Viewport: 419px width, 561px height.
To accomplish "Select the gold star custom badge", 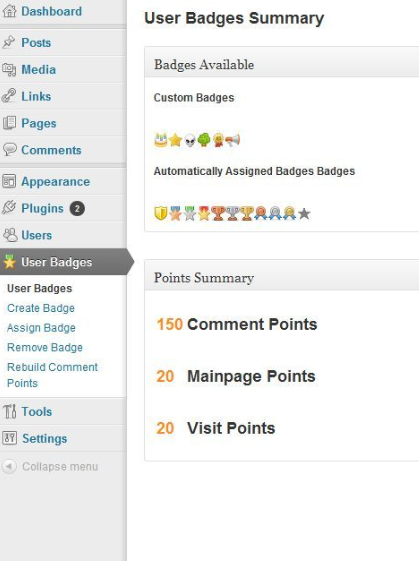I will pyautogui.click(x=175, y=140).
